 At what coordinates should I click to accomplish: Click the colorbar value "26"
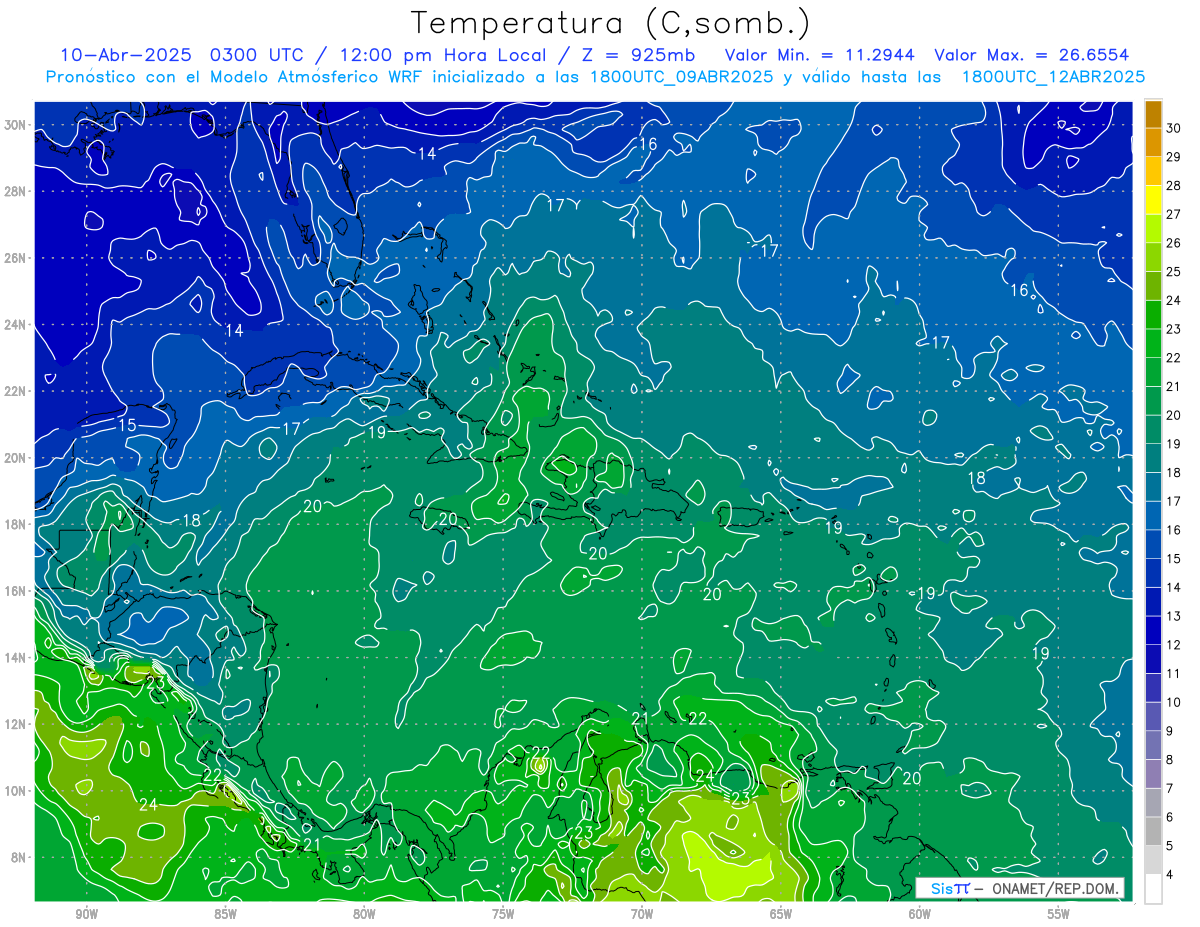(1174, 242)
